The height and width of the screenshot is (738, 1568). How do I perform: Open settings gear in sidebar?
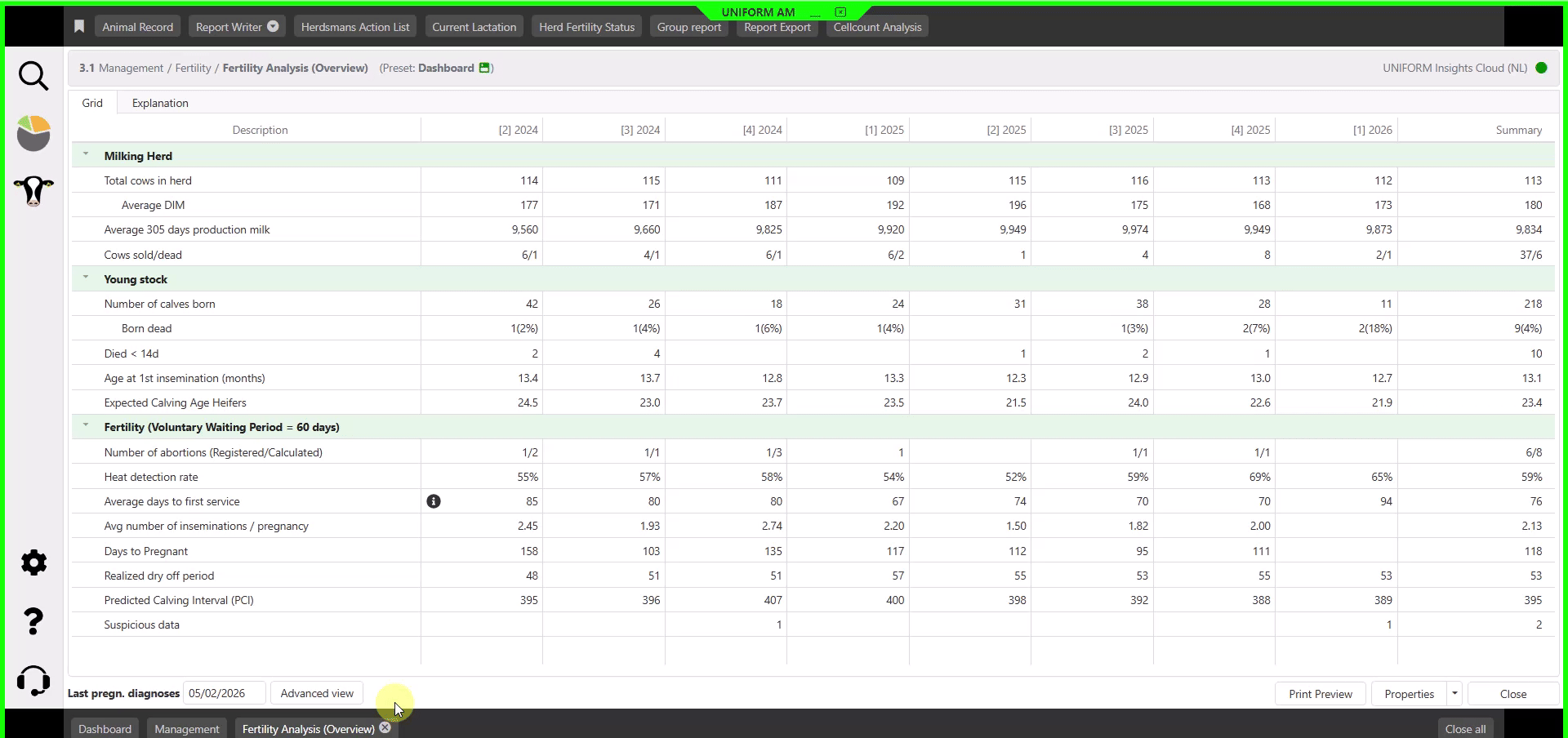tap(33, 562)
